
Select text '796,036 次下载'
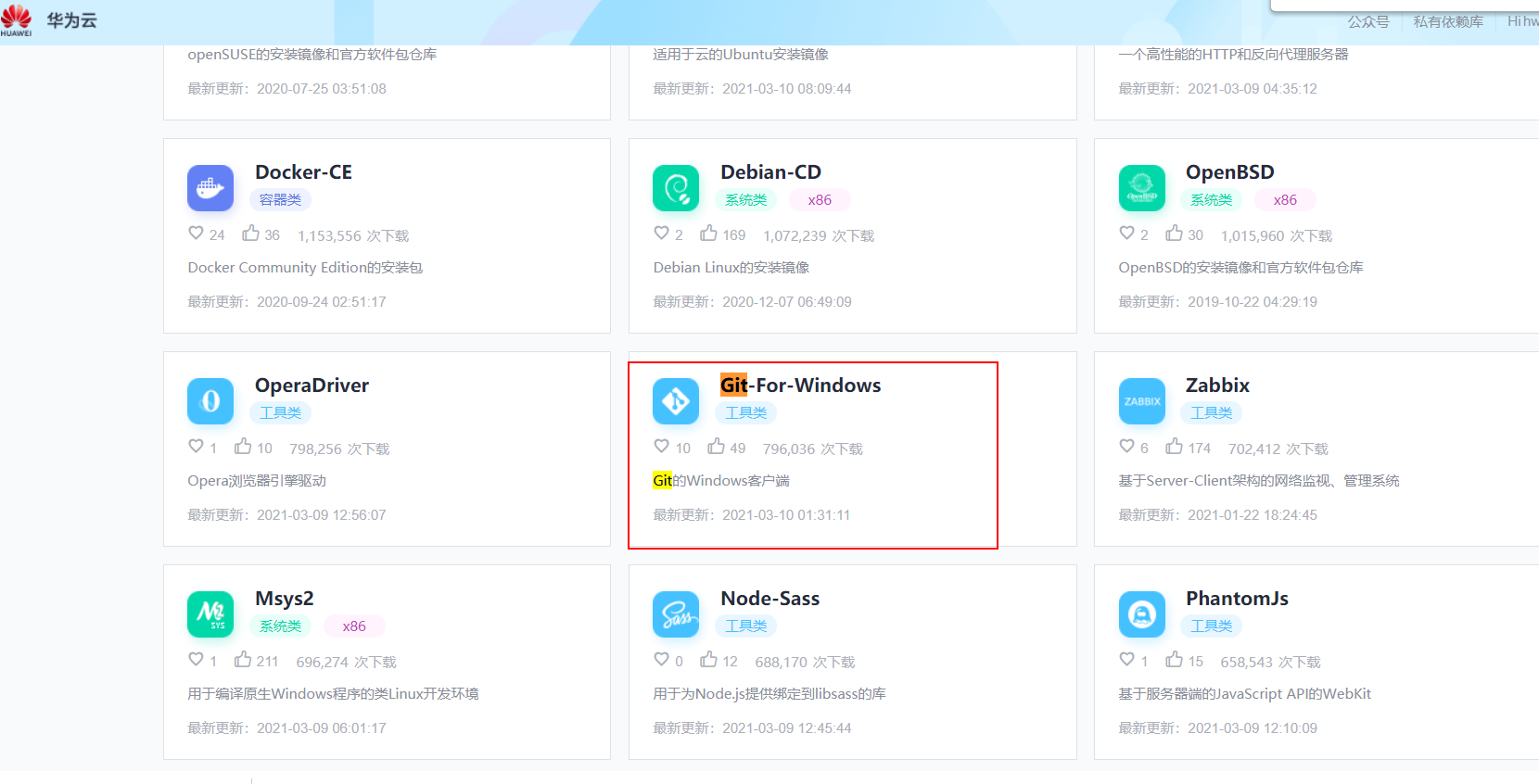812,449
